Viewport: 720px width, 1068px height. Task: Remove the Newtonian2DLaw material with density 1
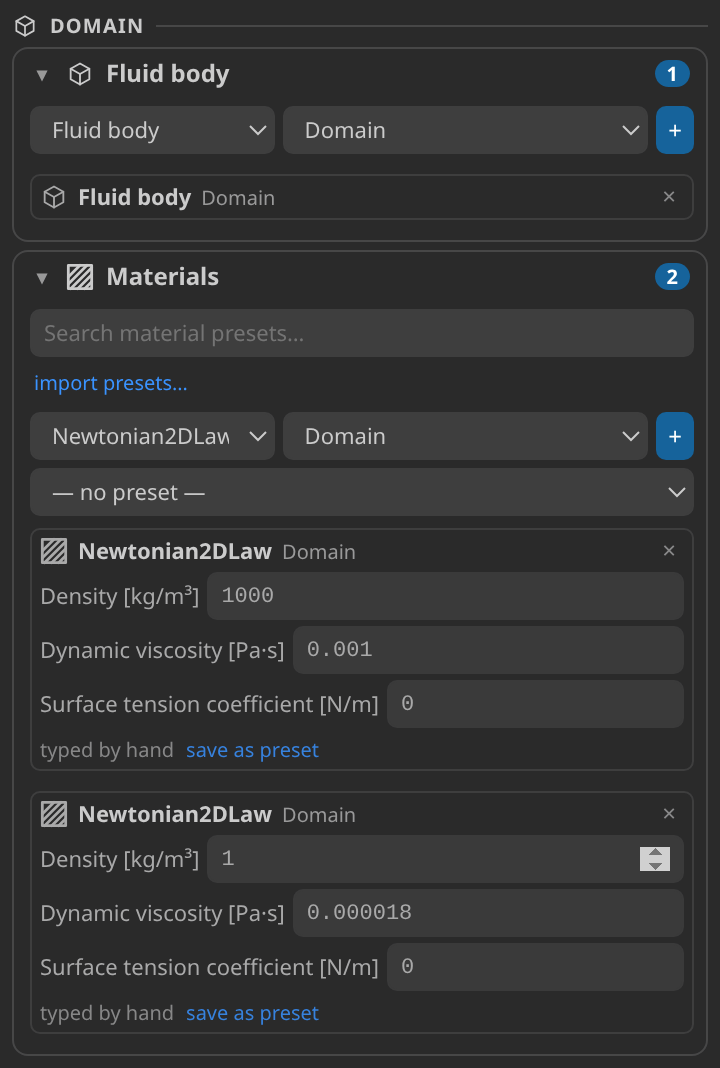[x=669, y=813]
